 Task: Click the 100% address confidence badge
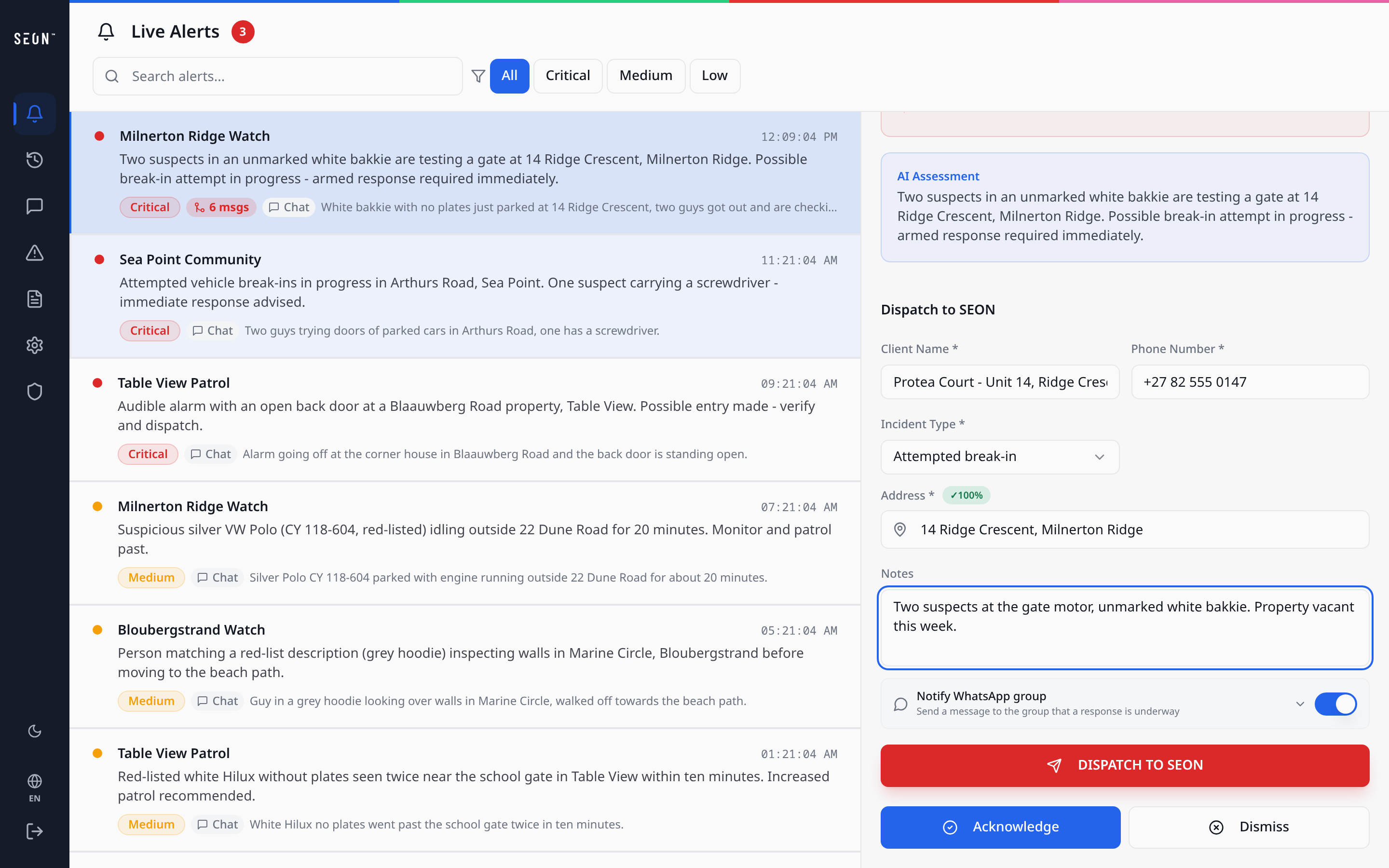click(x=967, y=495)
